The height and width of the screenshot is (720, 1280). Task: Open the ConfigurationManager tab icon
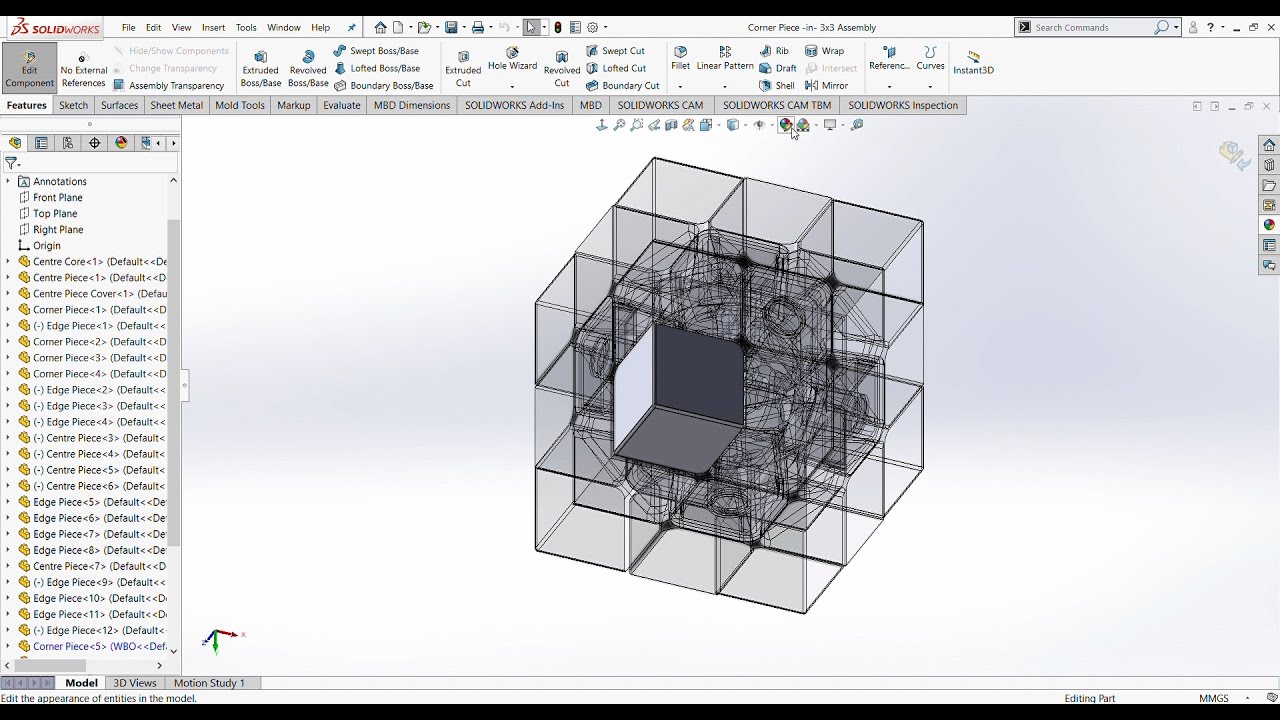(68, 143)
